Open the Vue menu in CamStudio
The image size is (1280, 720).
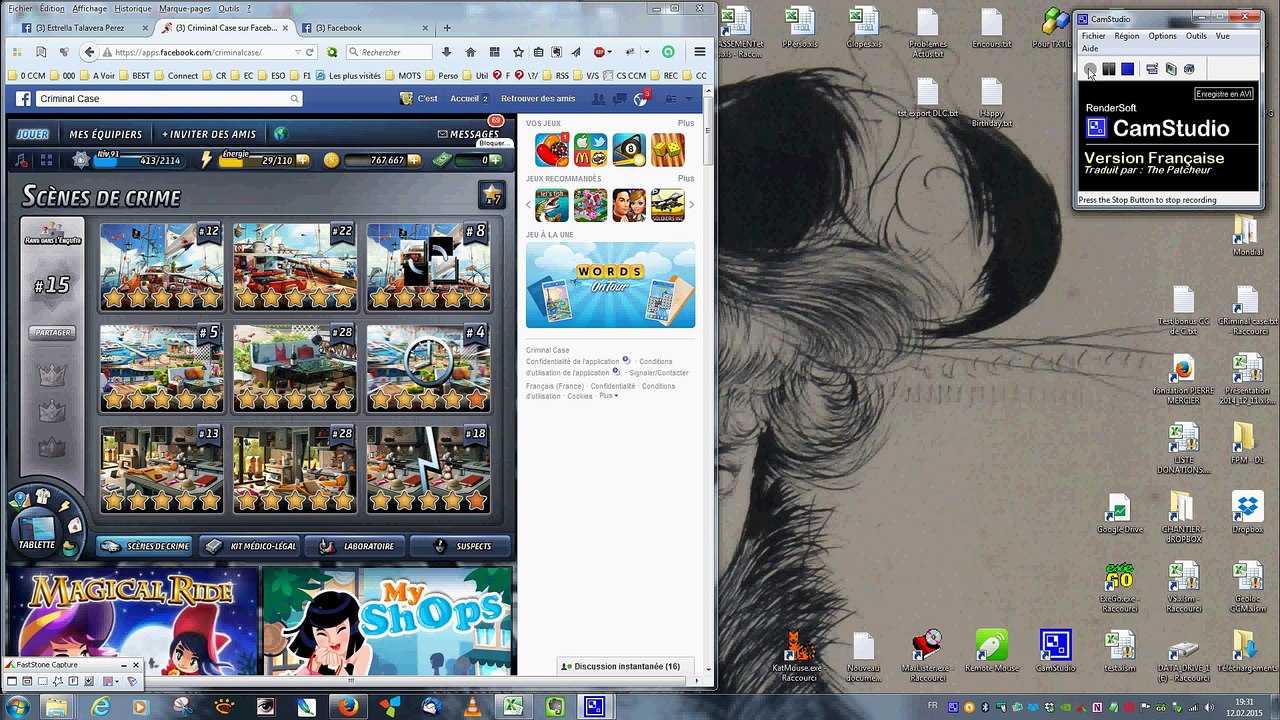point(1222,36)
